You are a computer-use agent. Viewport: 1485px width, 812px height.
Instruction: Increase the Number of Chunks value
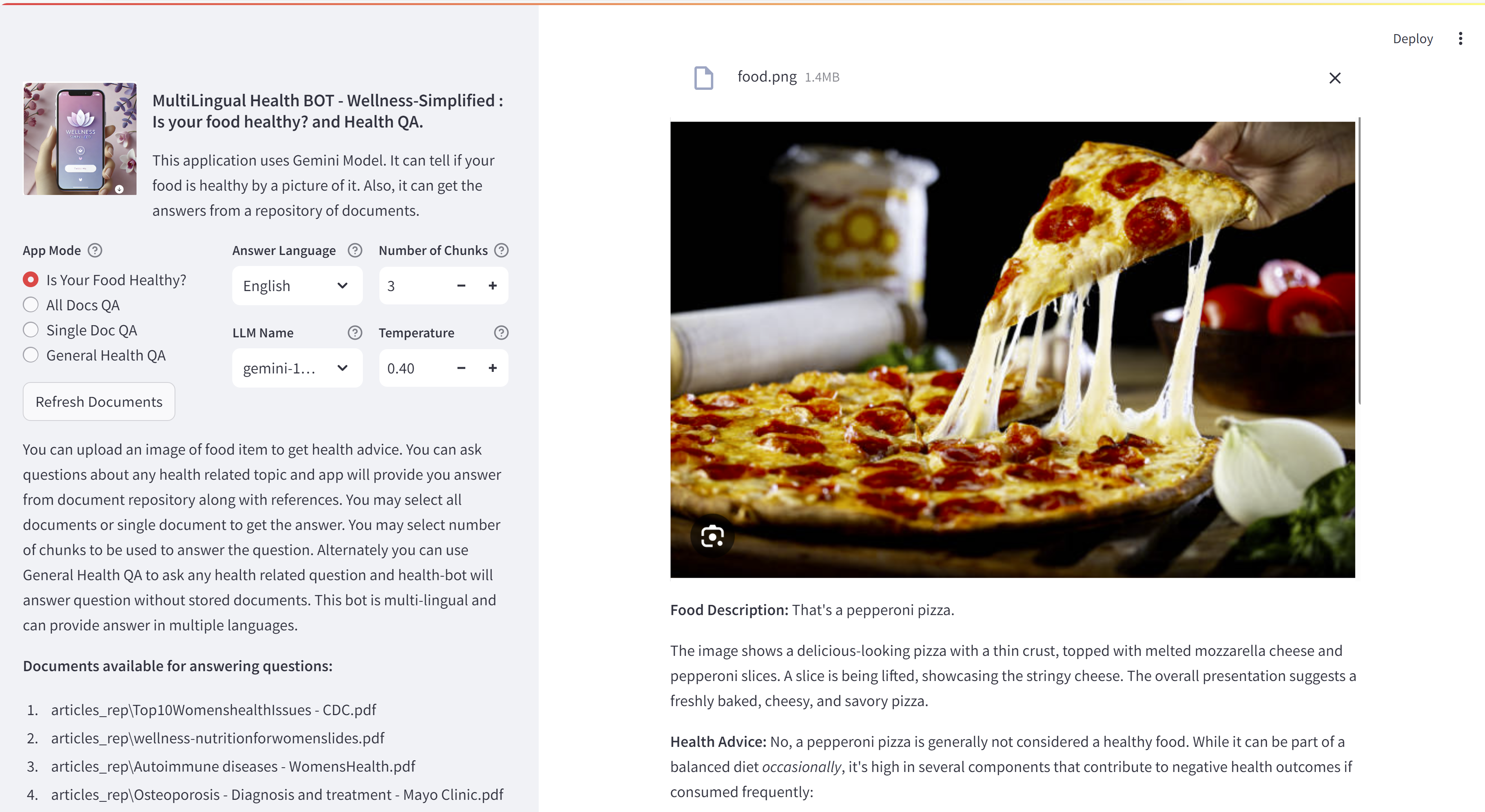pos(492,286)
